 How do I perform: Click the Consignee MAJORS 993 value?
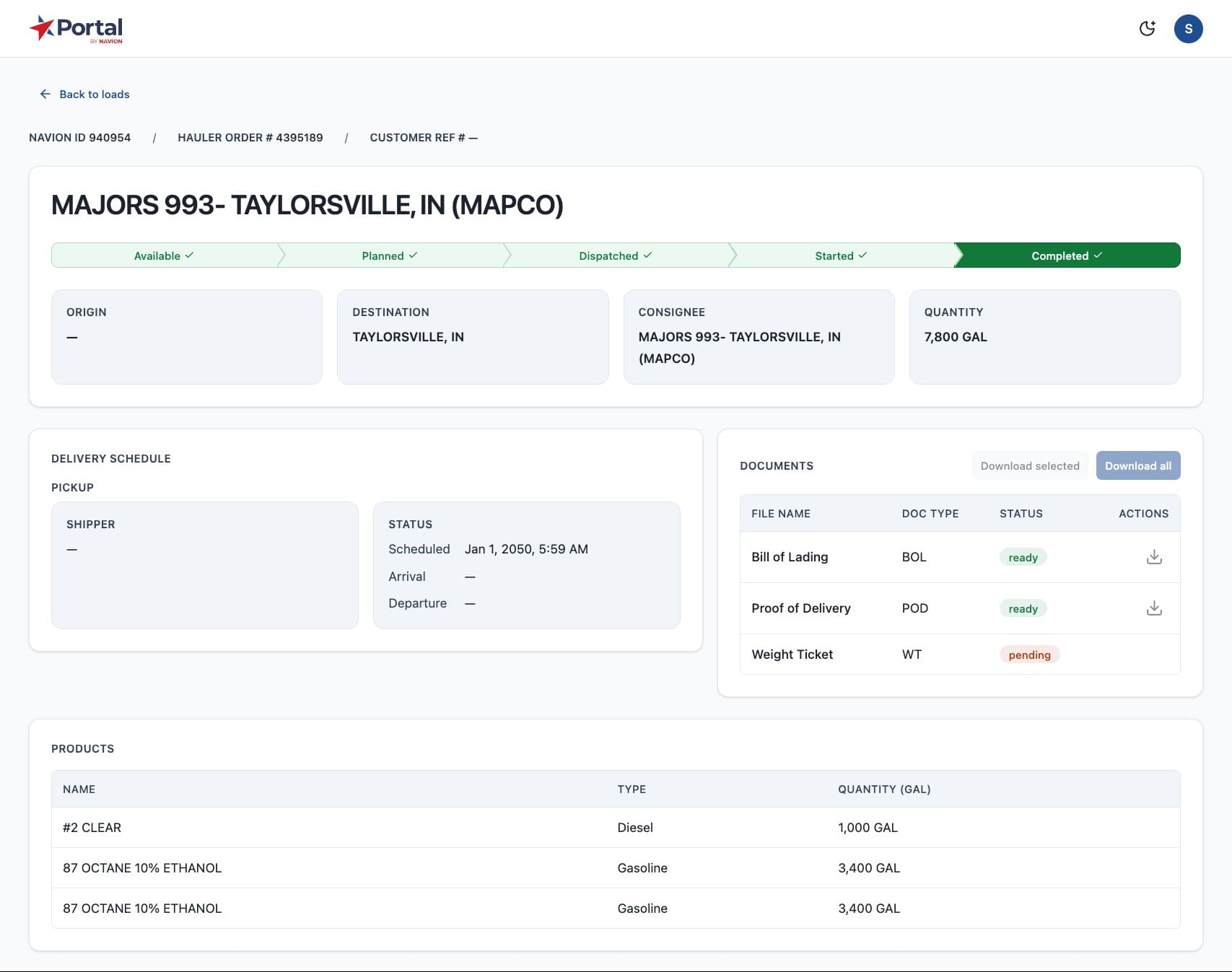pos(739,348)
